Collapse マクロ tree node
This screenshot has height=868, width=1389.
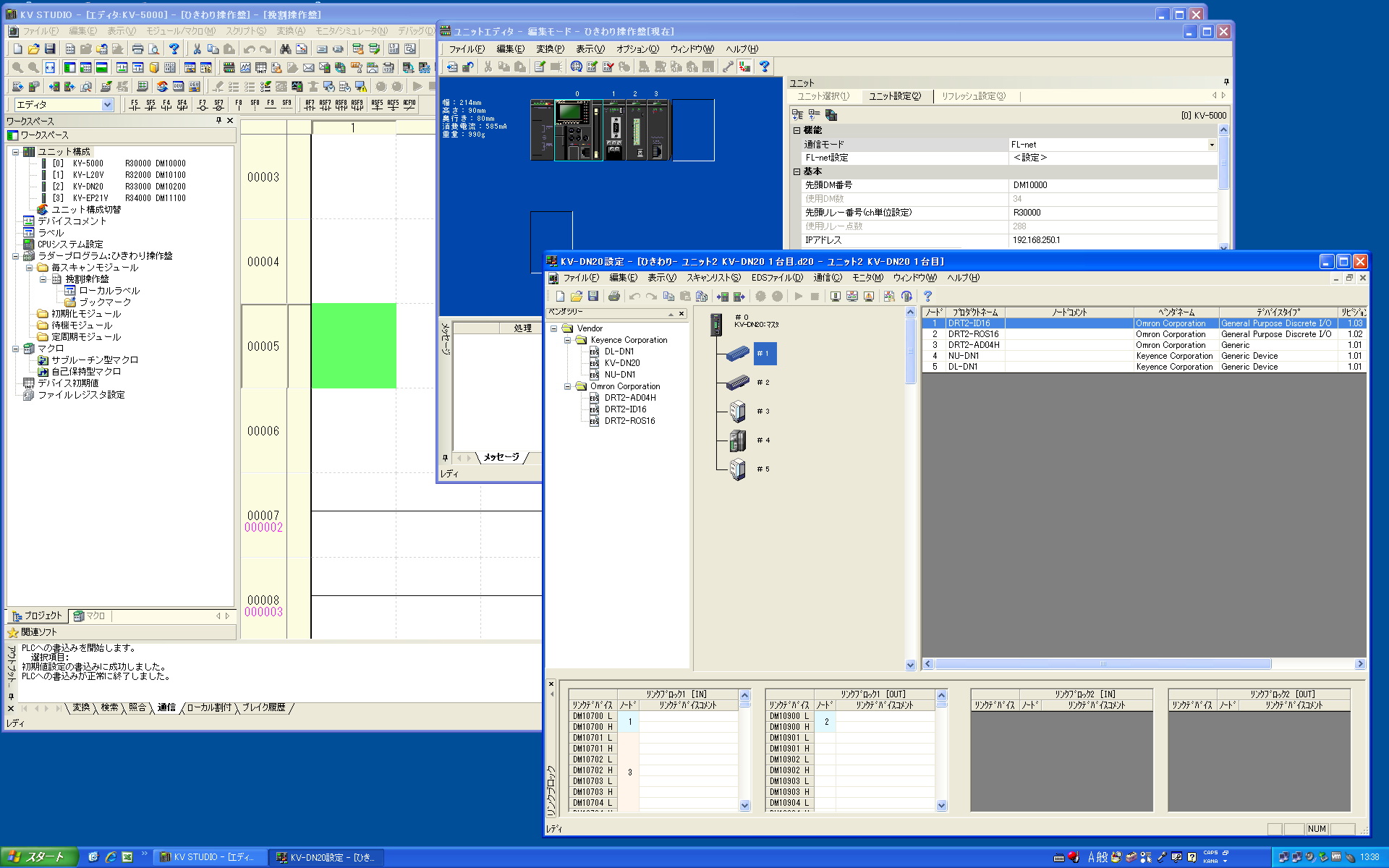[x=15, y=349]
